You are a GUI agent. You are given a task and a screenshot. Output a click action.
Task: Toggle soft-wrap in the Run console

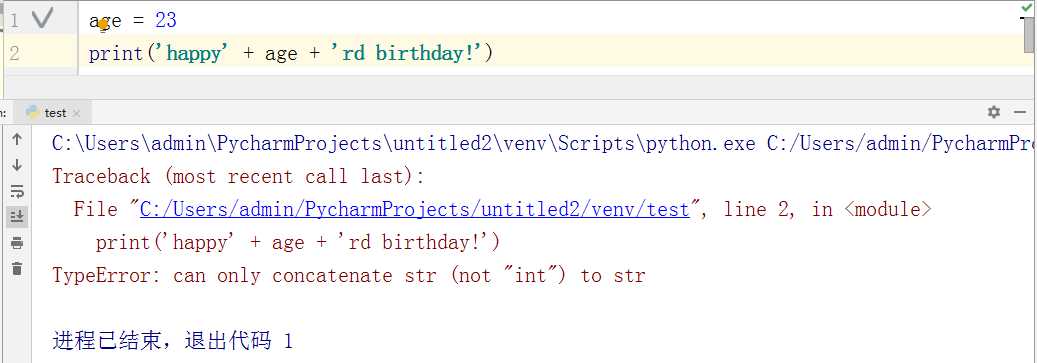pyautogui.click(x=17, y=192)
